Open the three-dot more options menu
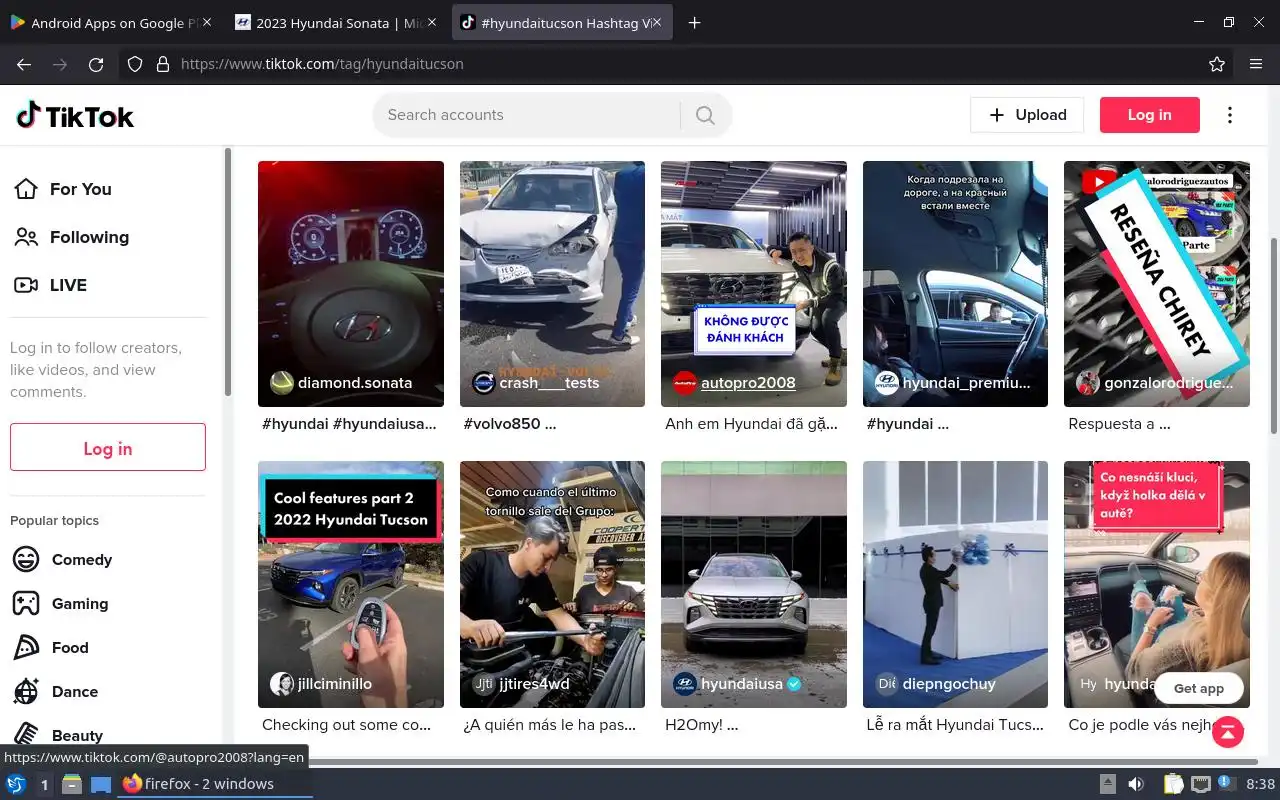 pos(1230,115)
